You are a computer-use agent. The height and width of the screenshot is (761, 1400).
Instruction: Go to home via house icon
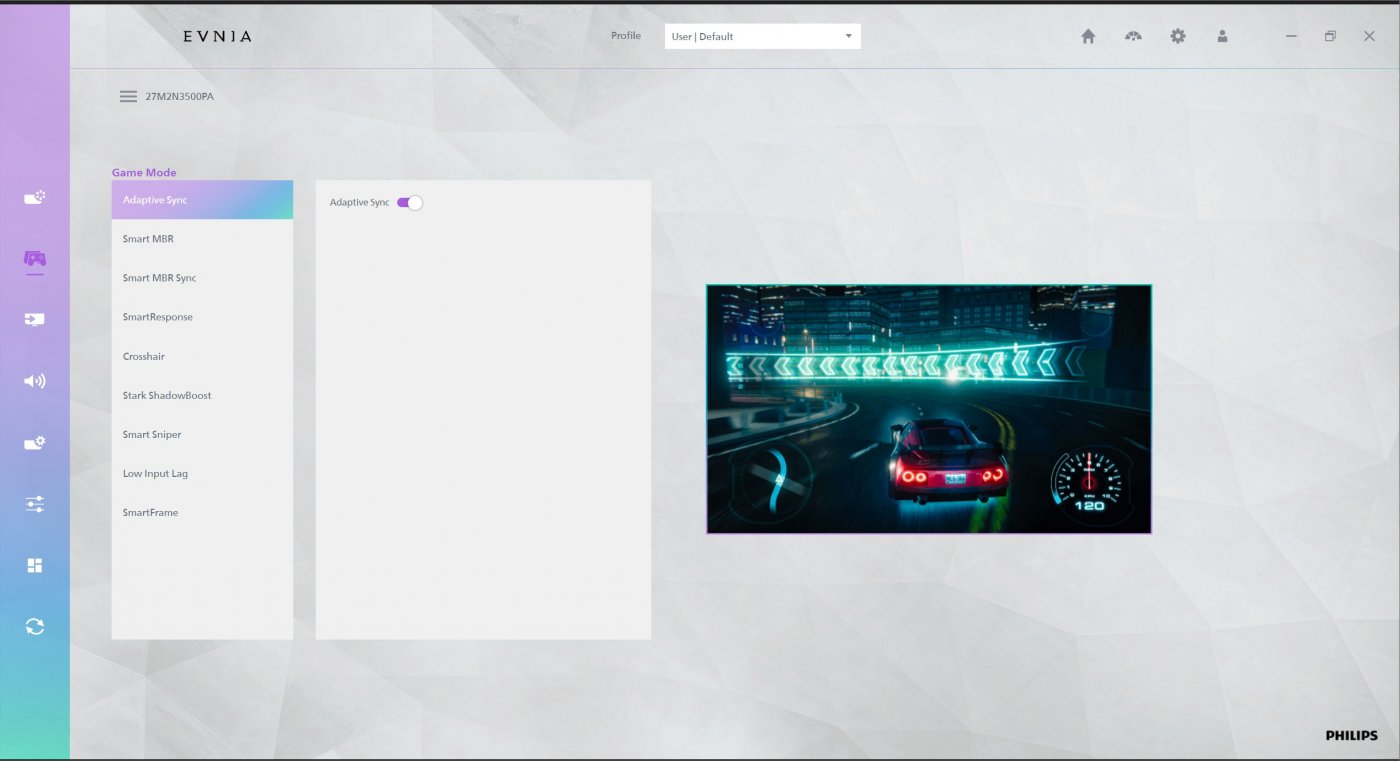coord(1088,36)
